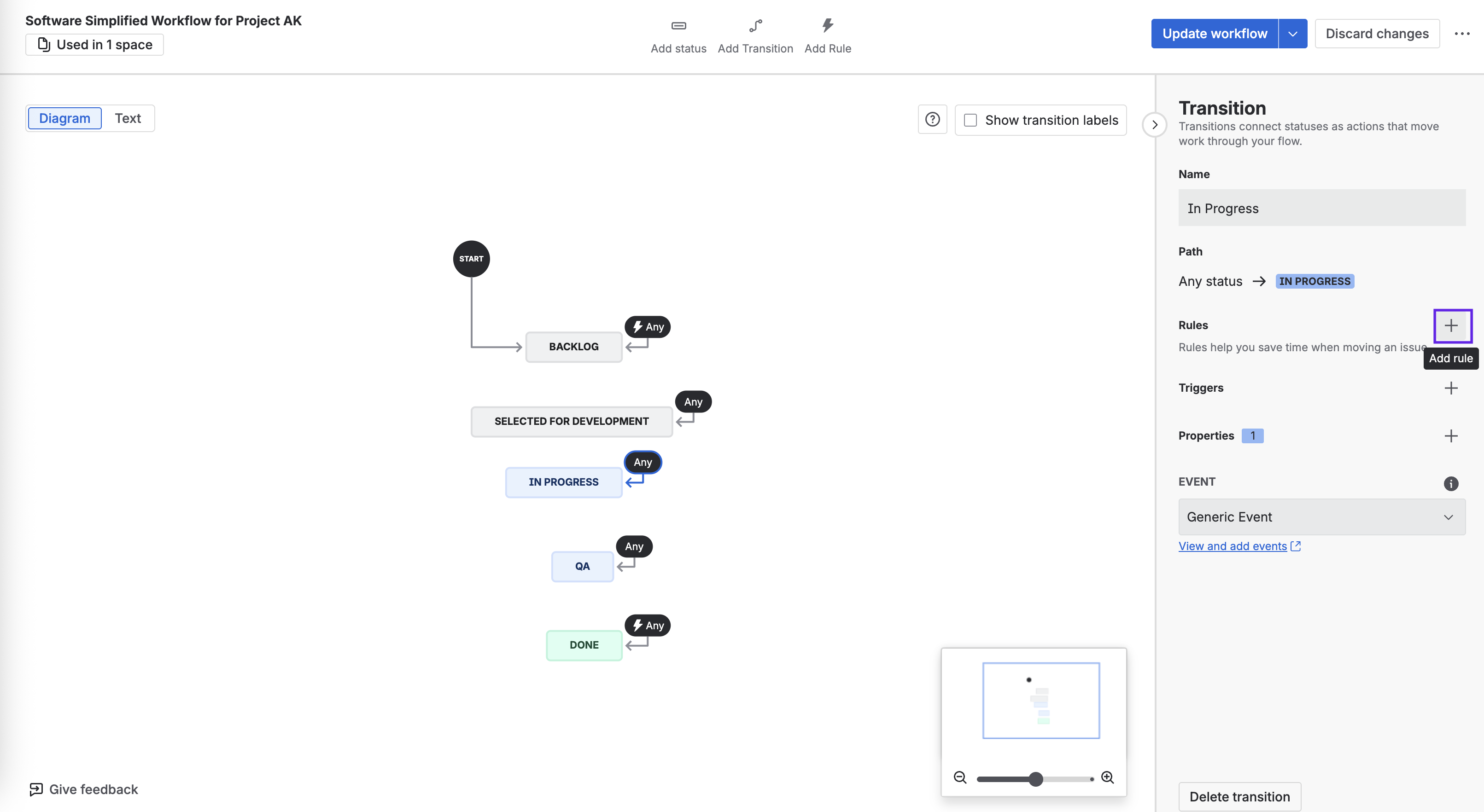Screen dimensions: 1484x812
Task: Click the zoom in magnifier icon
Action: (1107, 778)
